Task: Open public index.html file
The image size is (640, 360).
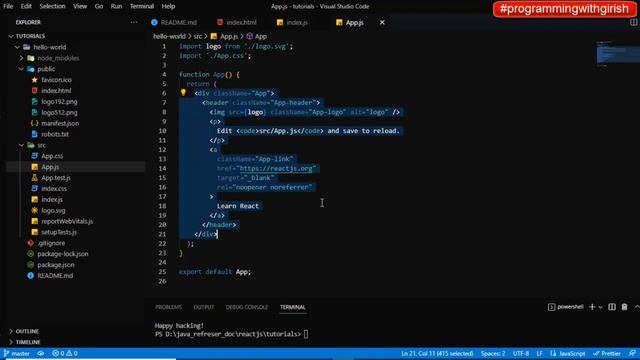Action: [56, 91]
